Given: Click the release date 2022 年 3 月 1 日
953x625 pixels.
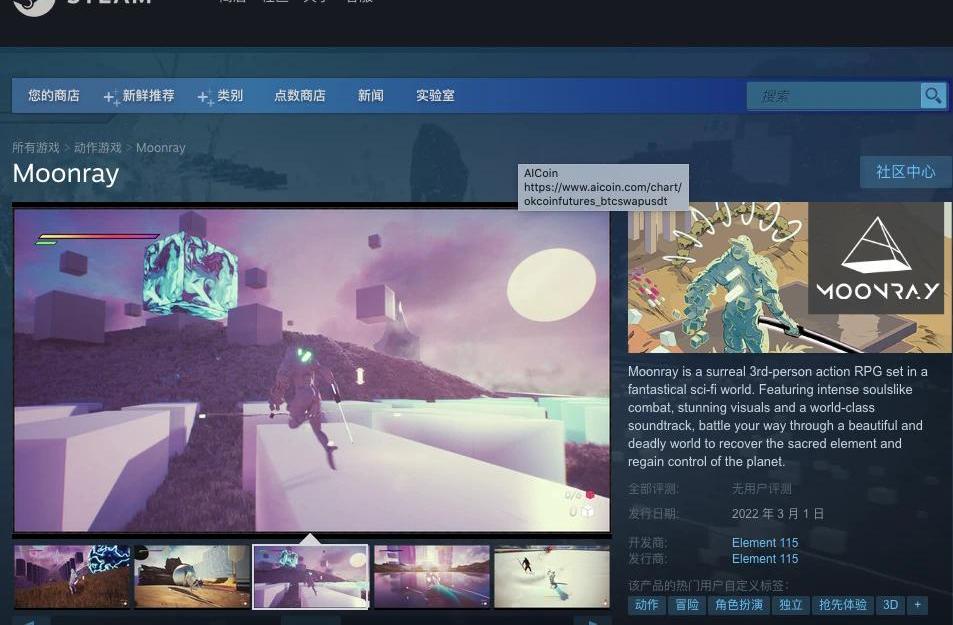Looking at the screenshot, I should pyautogui.click(x=778, y=514).
